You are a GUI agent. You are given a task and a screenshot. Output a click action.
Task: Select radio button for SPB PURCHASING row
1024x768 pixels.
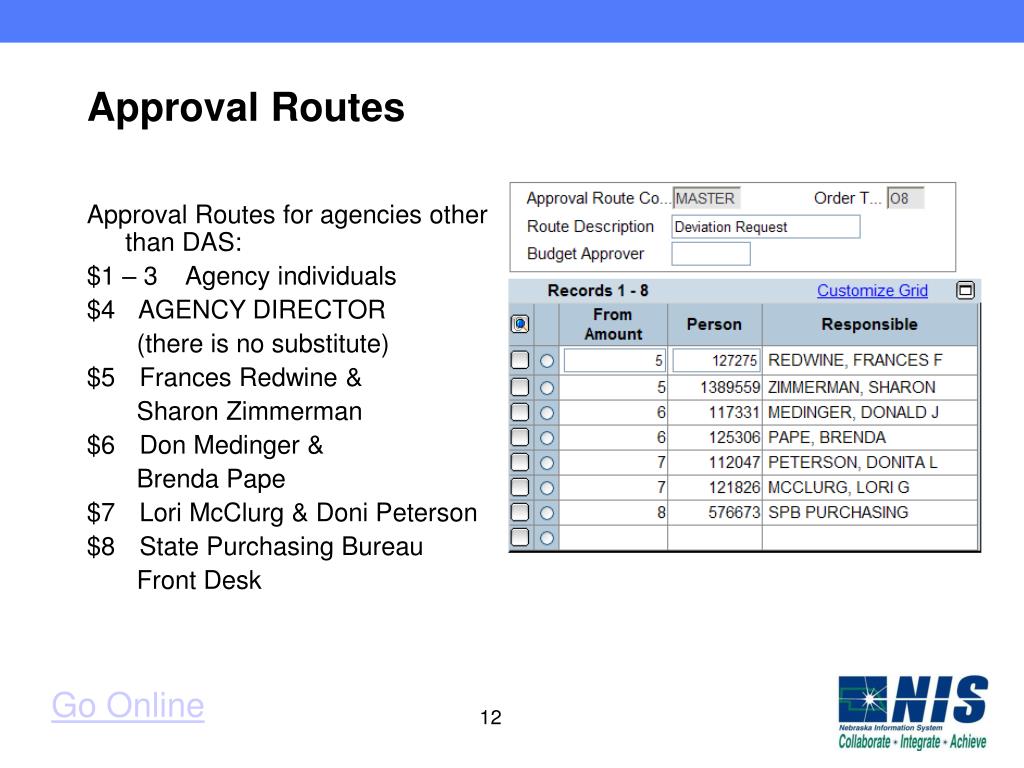tap(547, 513)
